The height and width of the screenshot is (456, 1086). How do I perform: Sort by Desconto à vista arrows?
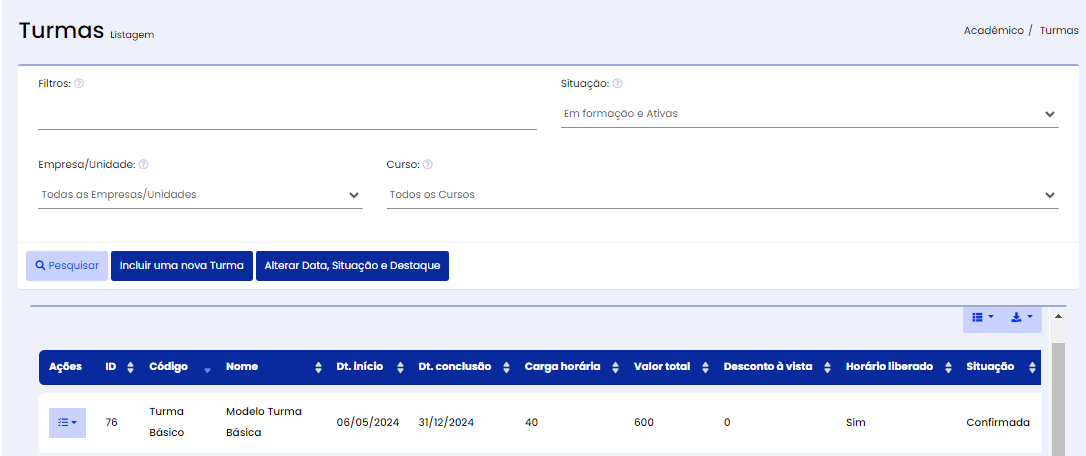coord(828,368)
